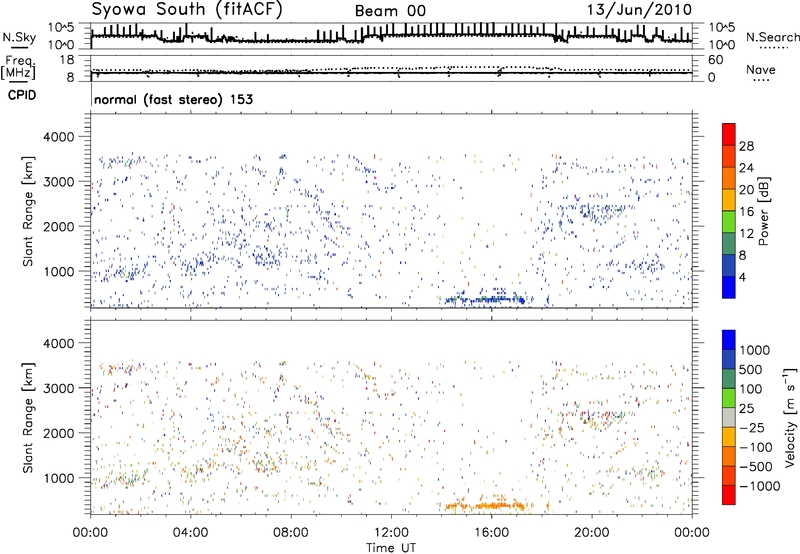Image resolution: width=800 pixels, height=554 pixels.
Task: Click the 'Freq. [MHz]' axis label
Action: pos(18,67)
